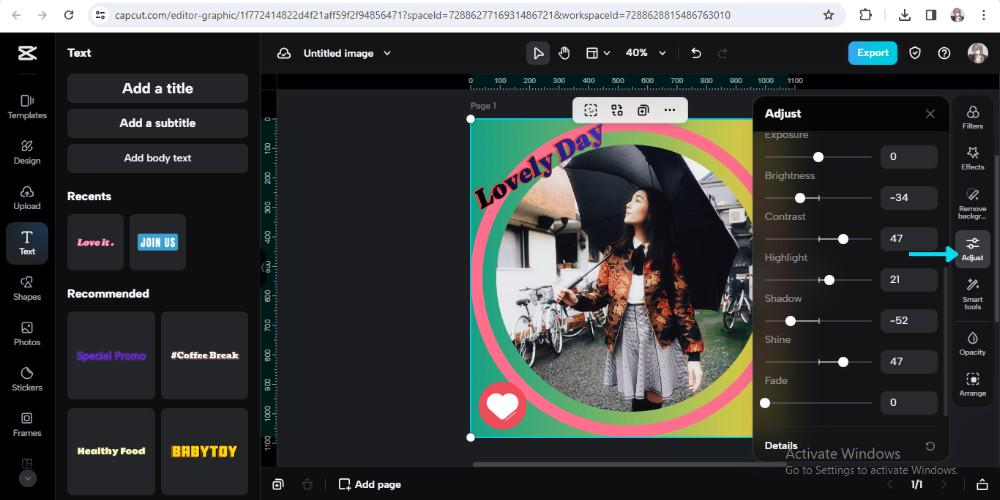Choose the BABYTOY text preset
1000x500 pixels.
coord(204,452)
